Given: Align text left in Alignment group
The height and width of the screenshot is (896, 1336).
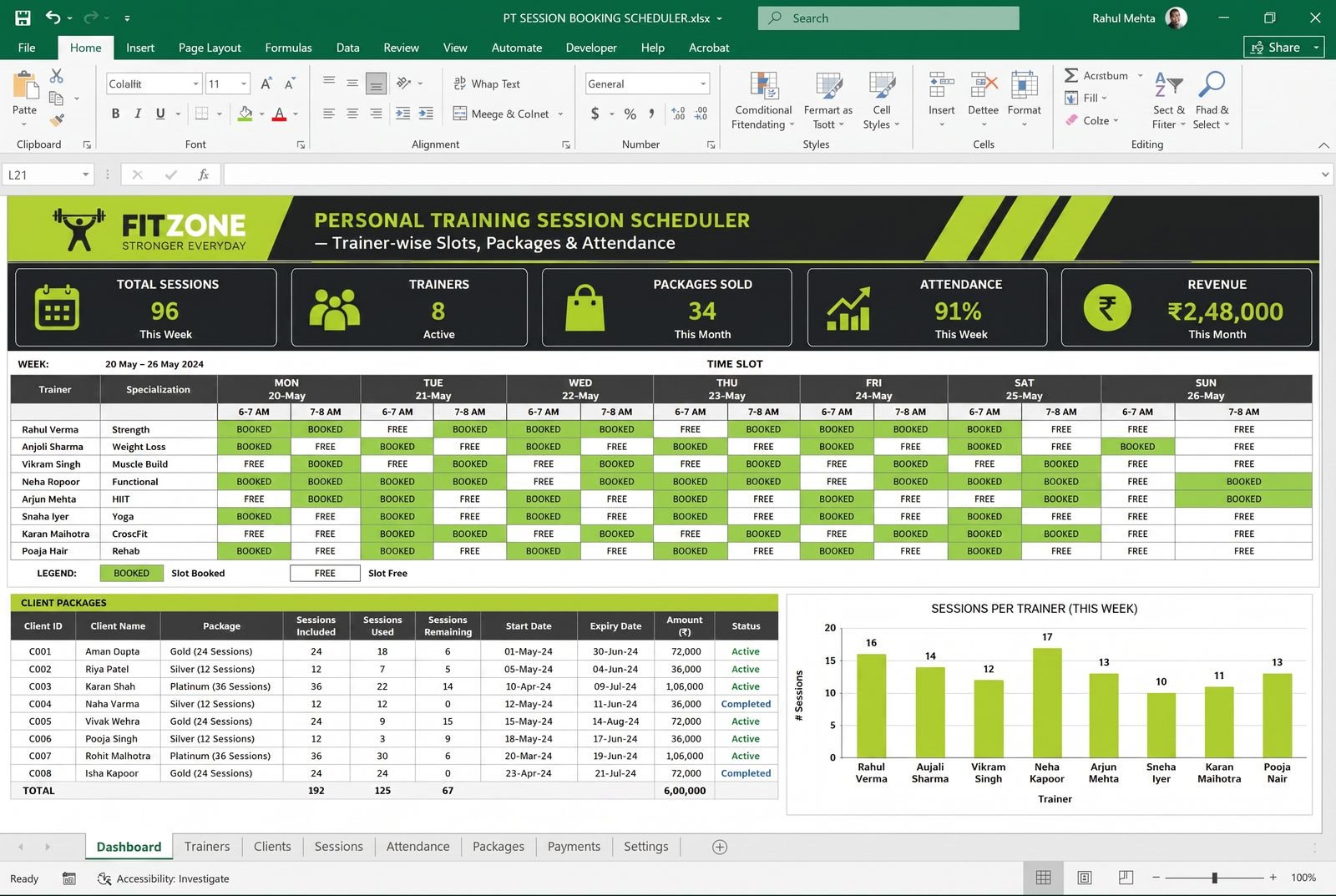Looking at the screenshot, I should (329, 114).
